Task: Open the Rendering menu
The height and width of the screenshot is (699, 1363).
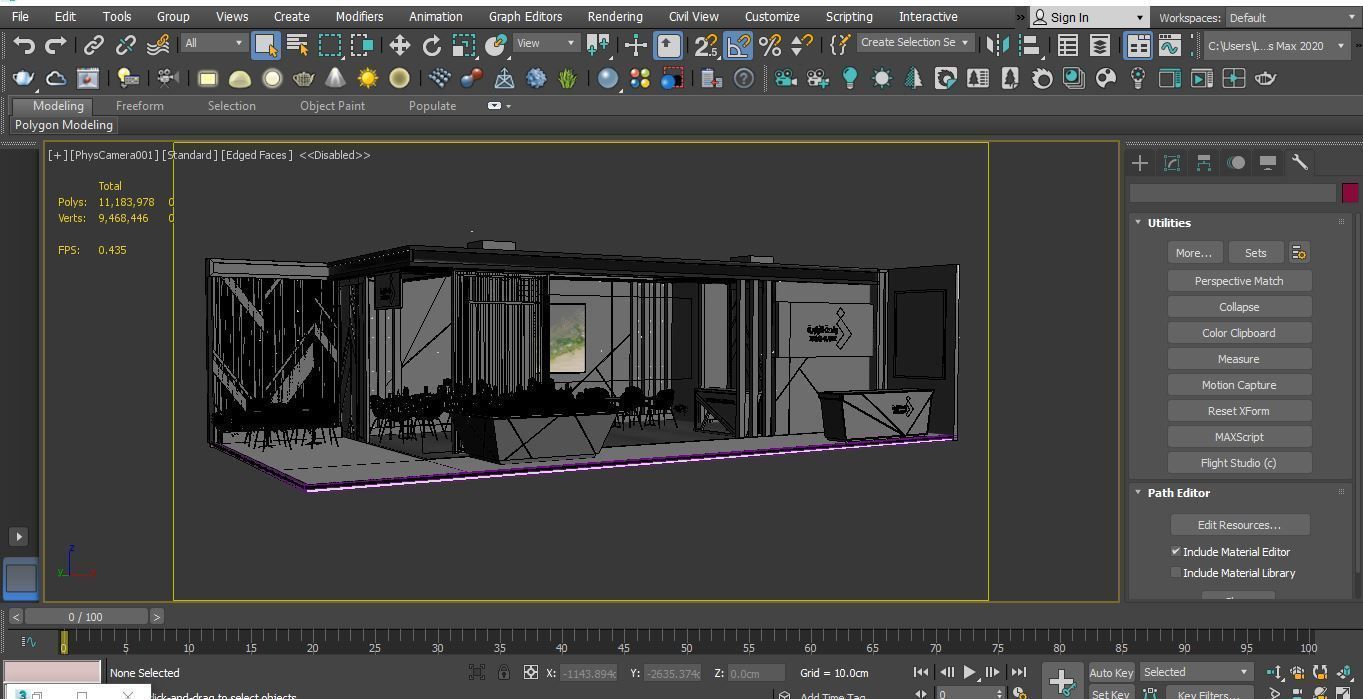Action: (x=615, y=17)
